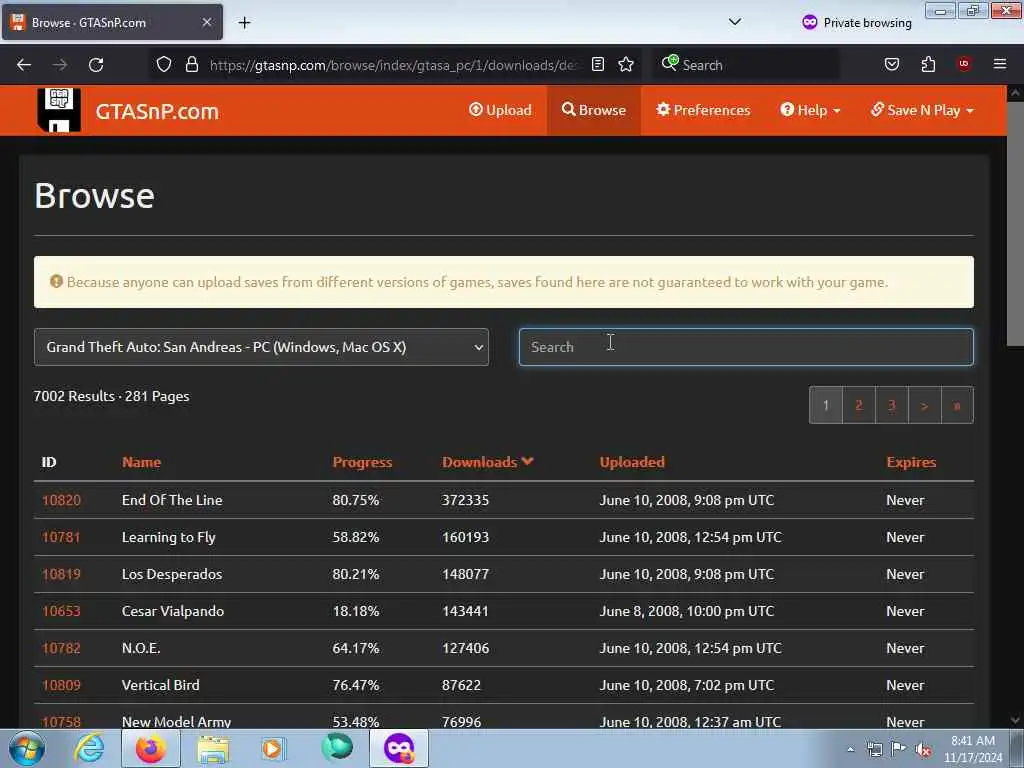Screen dimensions: 1024x768
Task: Sort table by Name column
Action: [x=141, y=462]
